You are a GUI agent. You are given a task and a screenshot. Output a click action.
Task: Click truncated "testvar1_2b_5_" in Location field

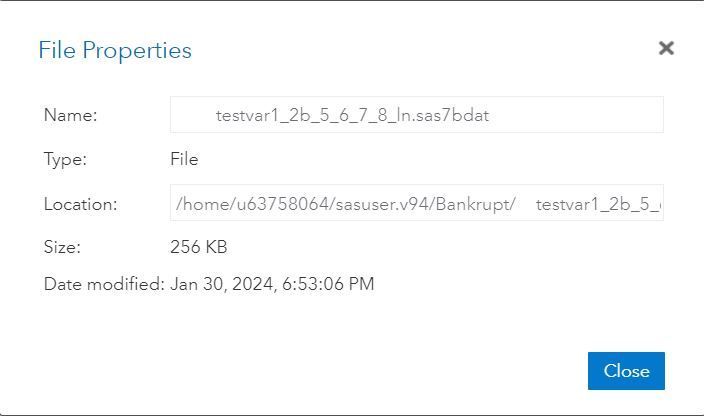tap(597, 204)
